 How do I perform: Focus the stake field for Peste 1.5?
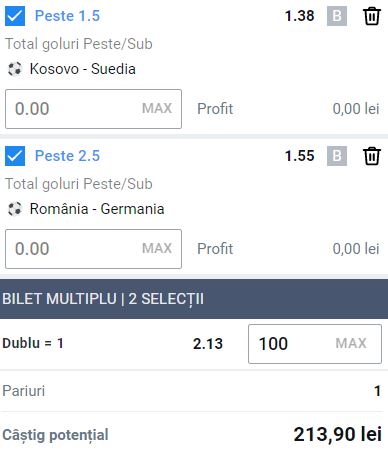(93, 109)
